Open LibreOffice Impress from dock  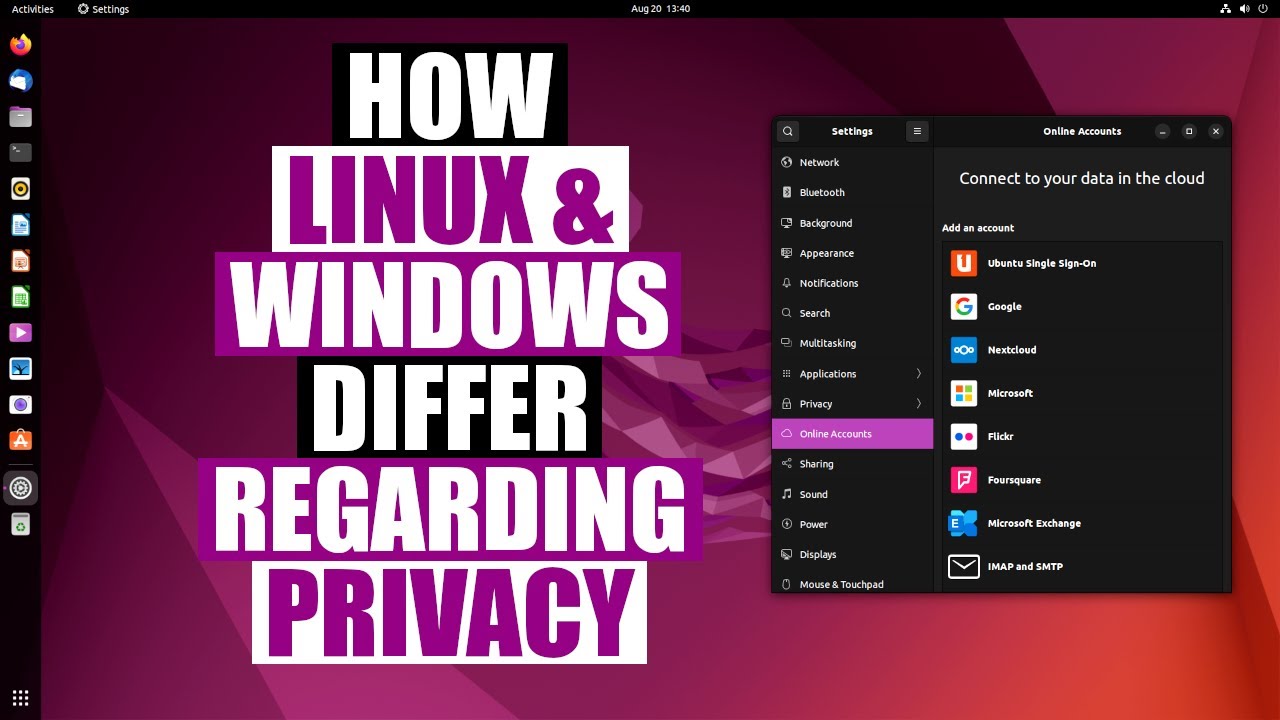click(20, 261)
